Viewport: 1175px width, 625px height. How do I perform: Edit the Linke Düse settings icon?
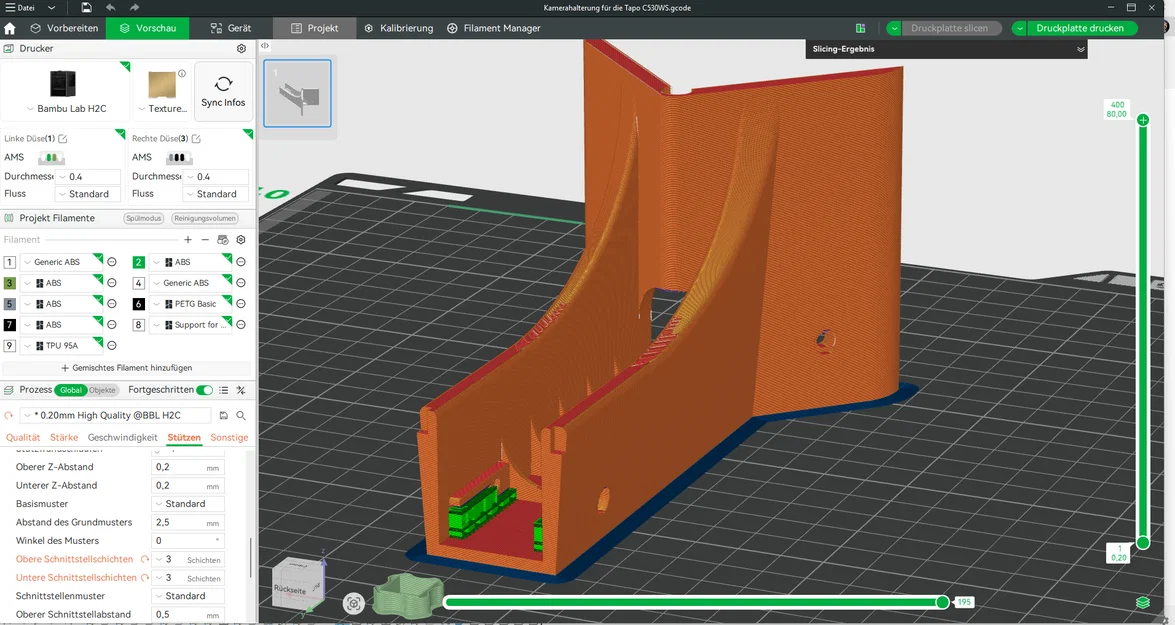(63, 139)
